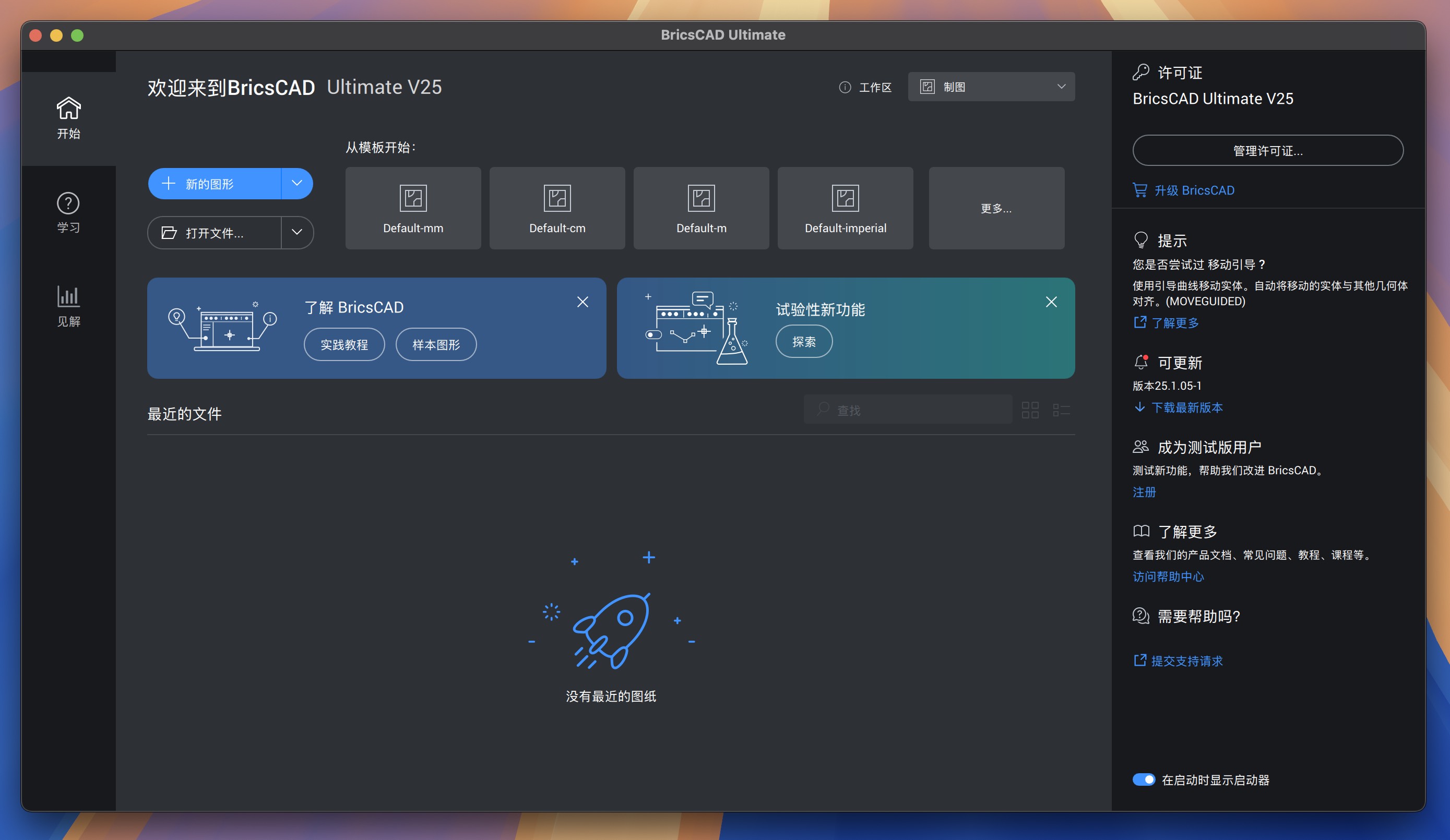Switch to the 学习 tab
The height and width of the screenshot is (840, 1450).
[68, 212]
